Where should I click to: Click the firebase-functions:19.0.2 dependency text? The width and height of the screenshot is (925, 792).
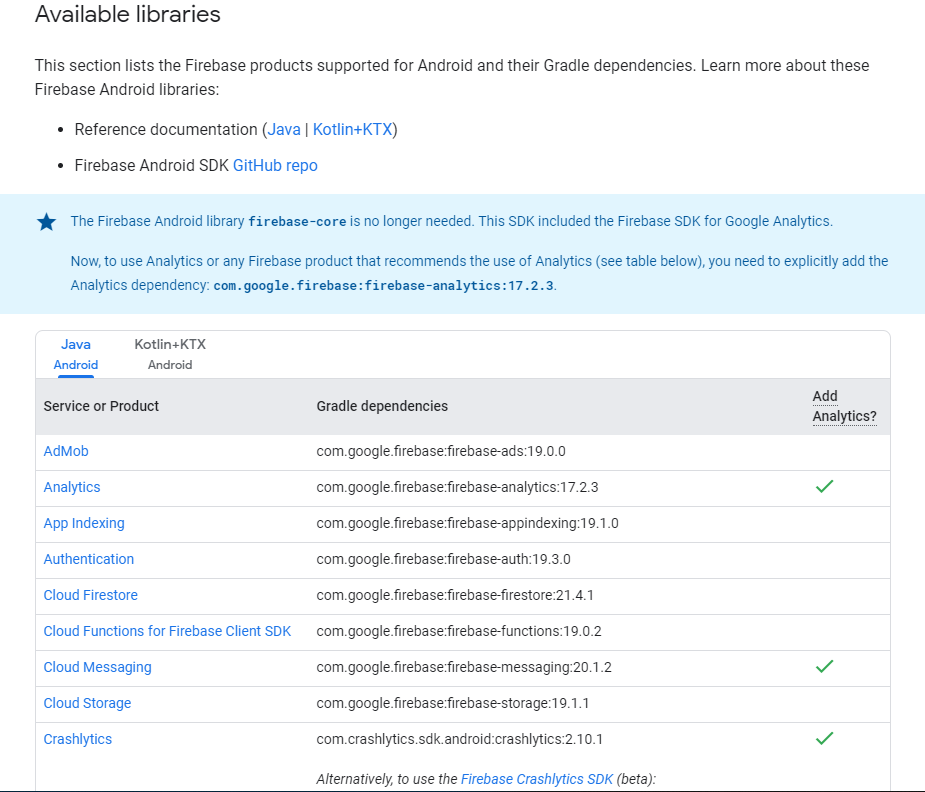[x=459, y=631]
